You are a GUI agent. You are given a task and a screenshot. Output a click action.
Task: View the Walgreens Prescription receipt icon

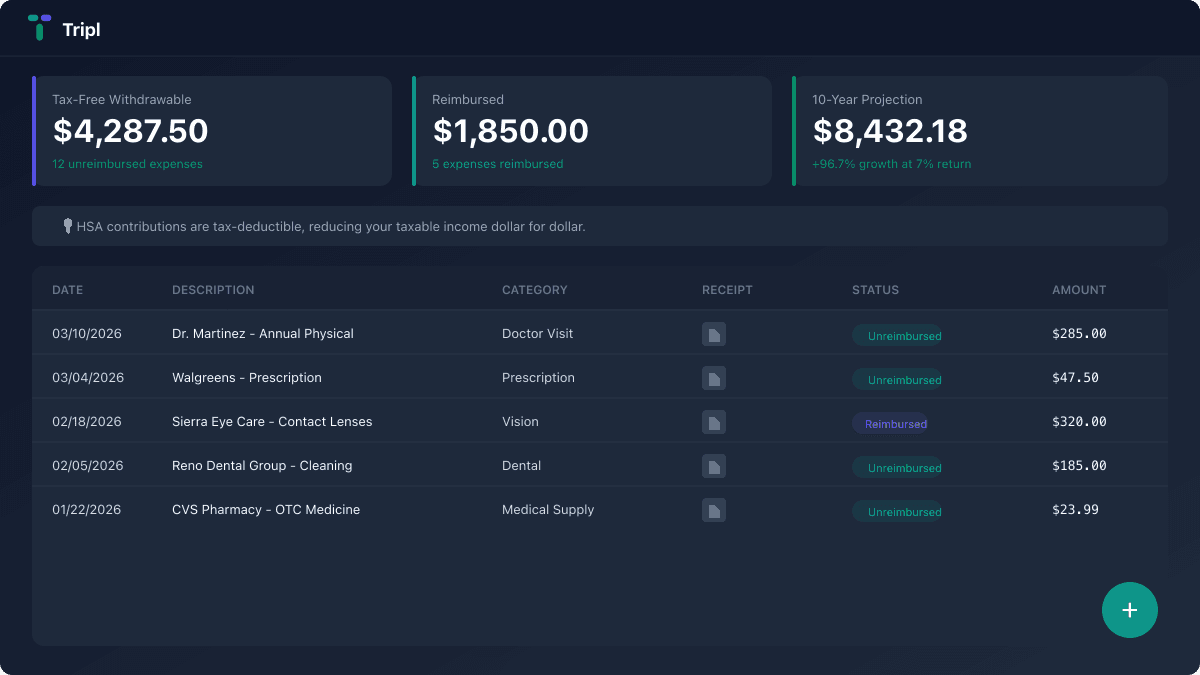714,378
